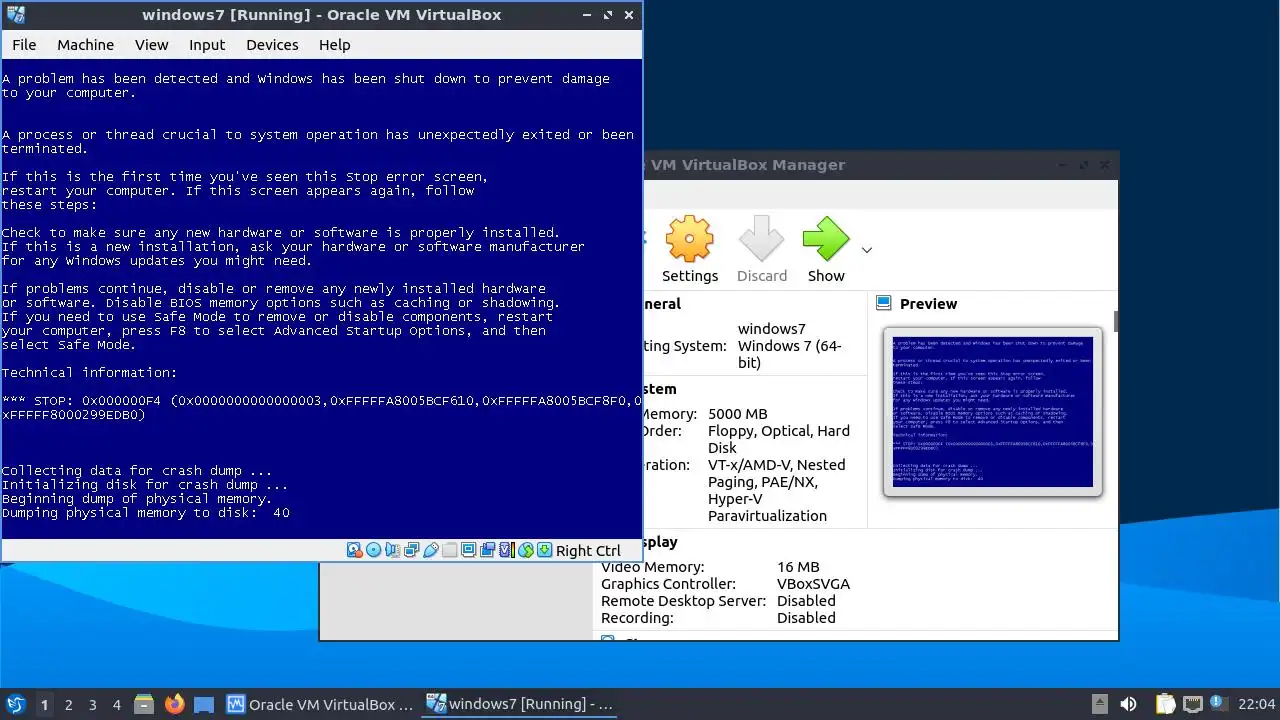1280x720 pixels.
Task: Click the Graphics Controller: label
Action: 668,584
